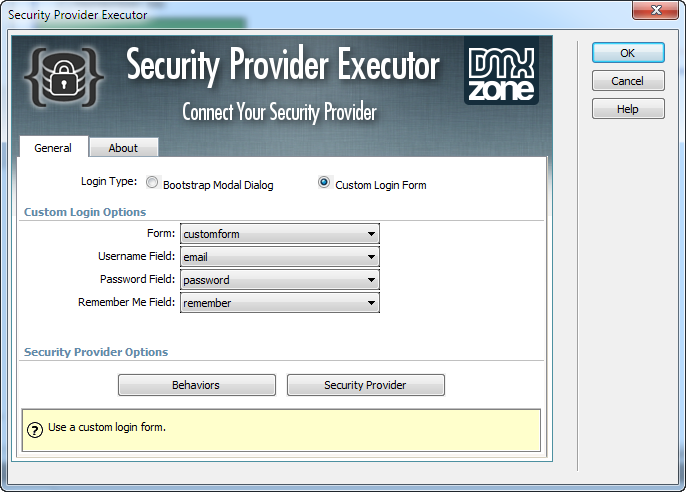The height and width of the screenshot is (492, 686).
Task: Click the Custom Login Options heading
Action: pos(85,212)
